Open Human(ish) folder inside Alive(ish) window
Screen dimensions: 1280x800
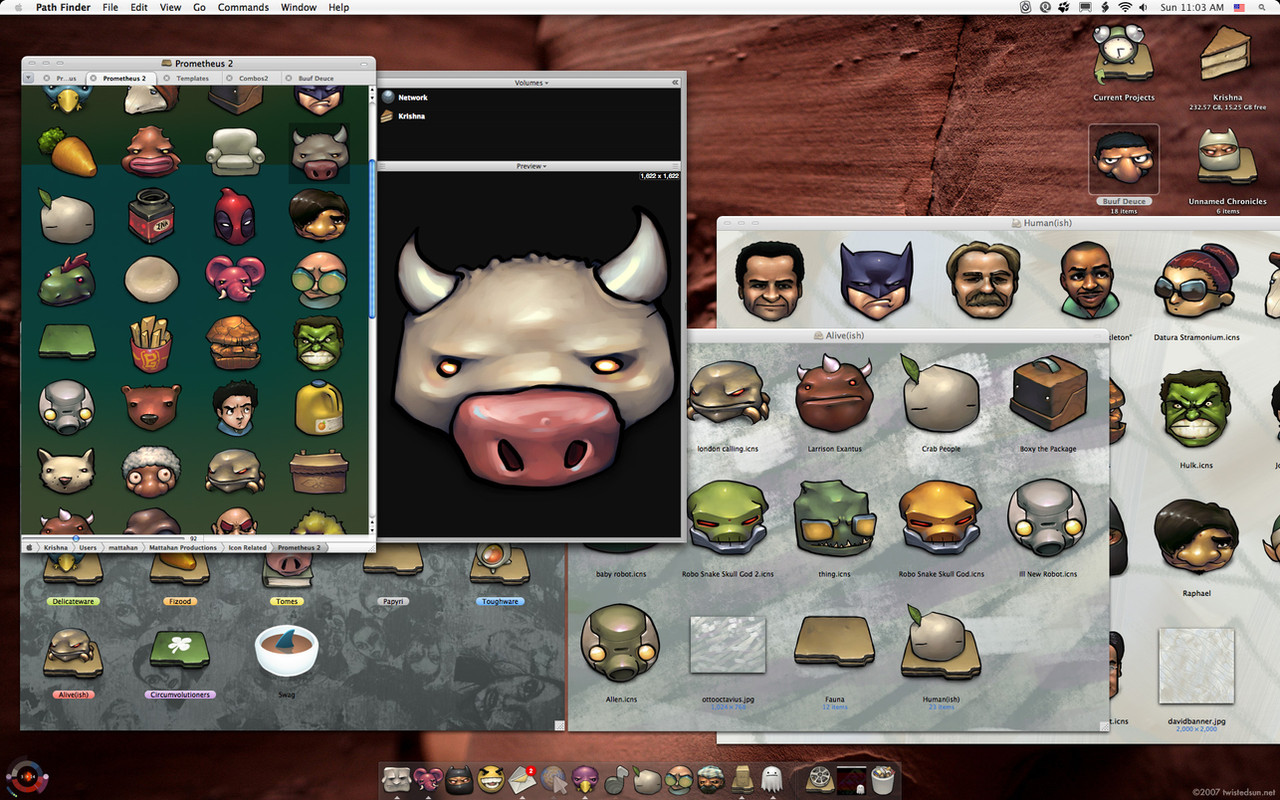tap(941, 642)
